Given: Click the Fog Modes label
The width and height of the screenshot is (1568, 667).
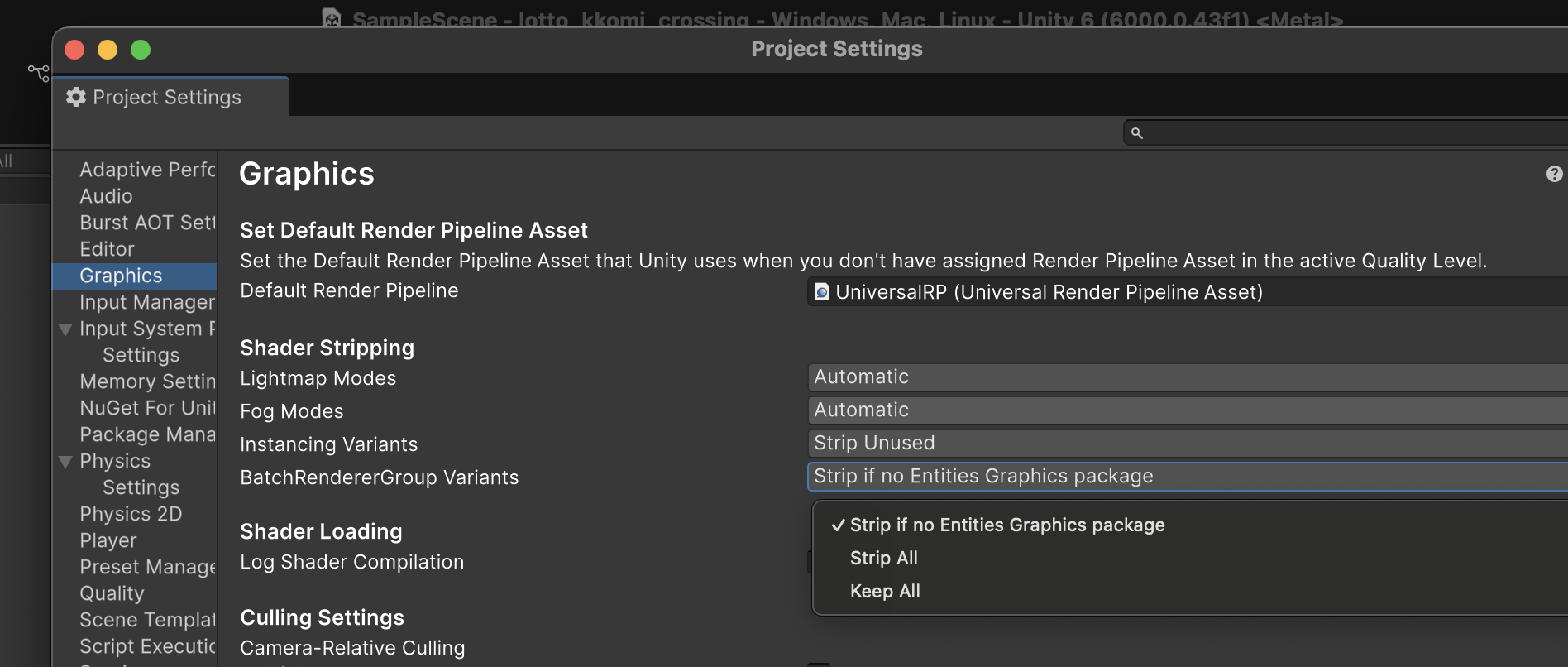Looking at the screenshot, I should coord(291,411).
